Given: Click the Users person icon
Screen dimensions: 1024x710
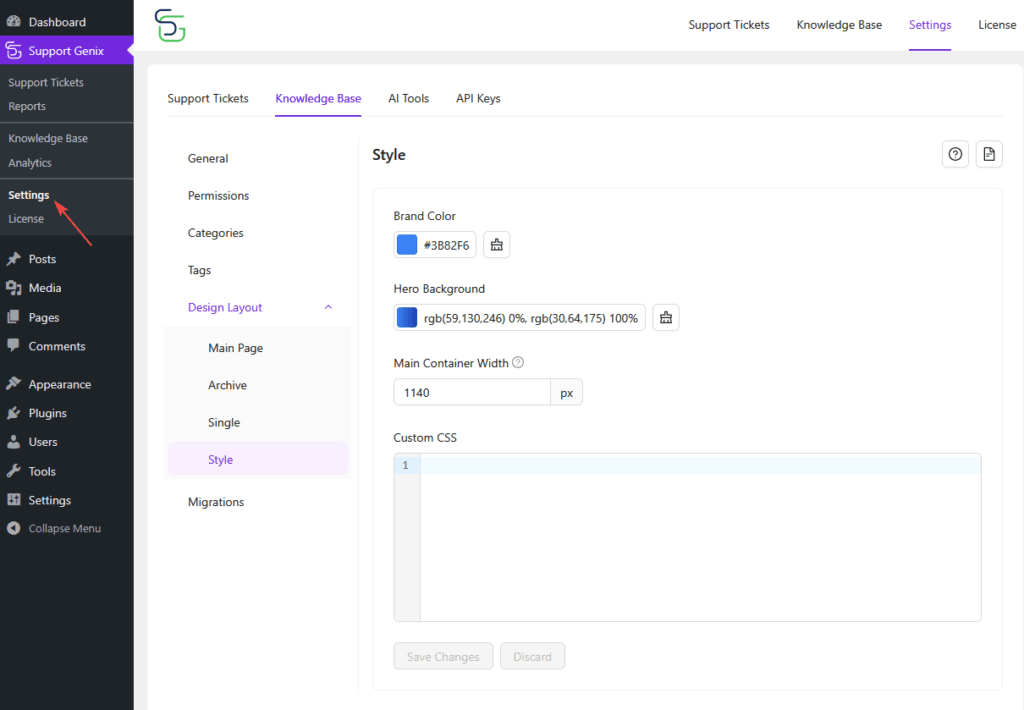Looking at the screenshot, I should pyautogui.click(x=14, y=442).
